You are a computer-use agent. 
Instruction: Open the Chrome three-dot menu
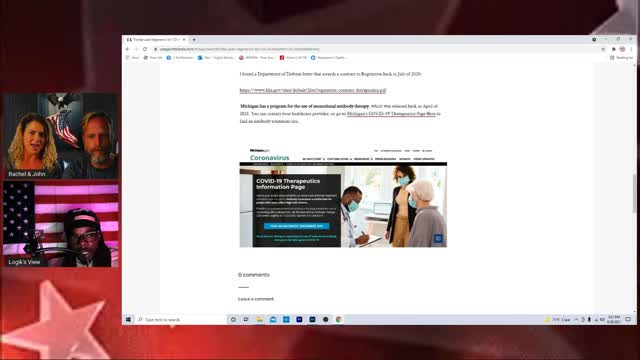pyautogui.click(x=631, y=49)
